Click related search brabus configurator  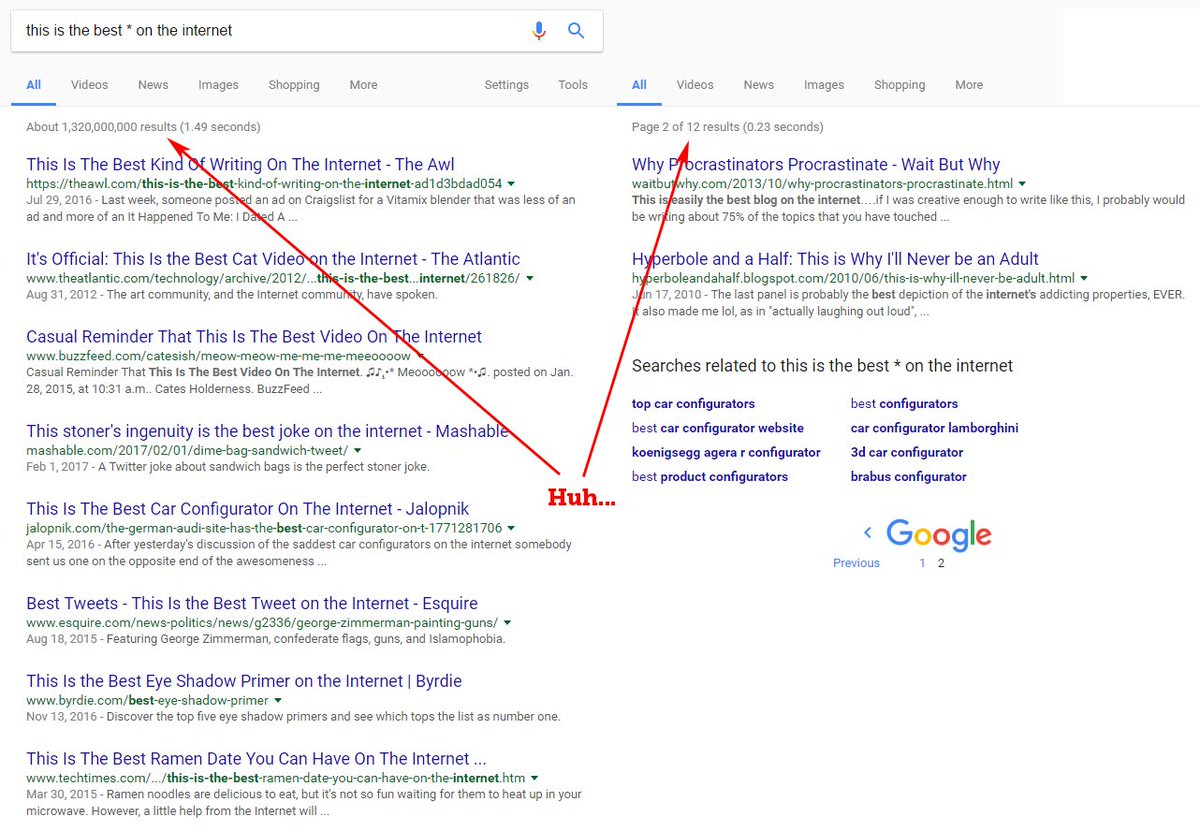(909, 477)
